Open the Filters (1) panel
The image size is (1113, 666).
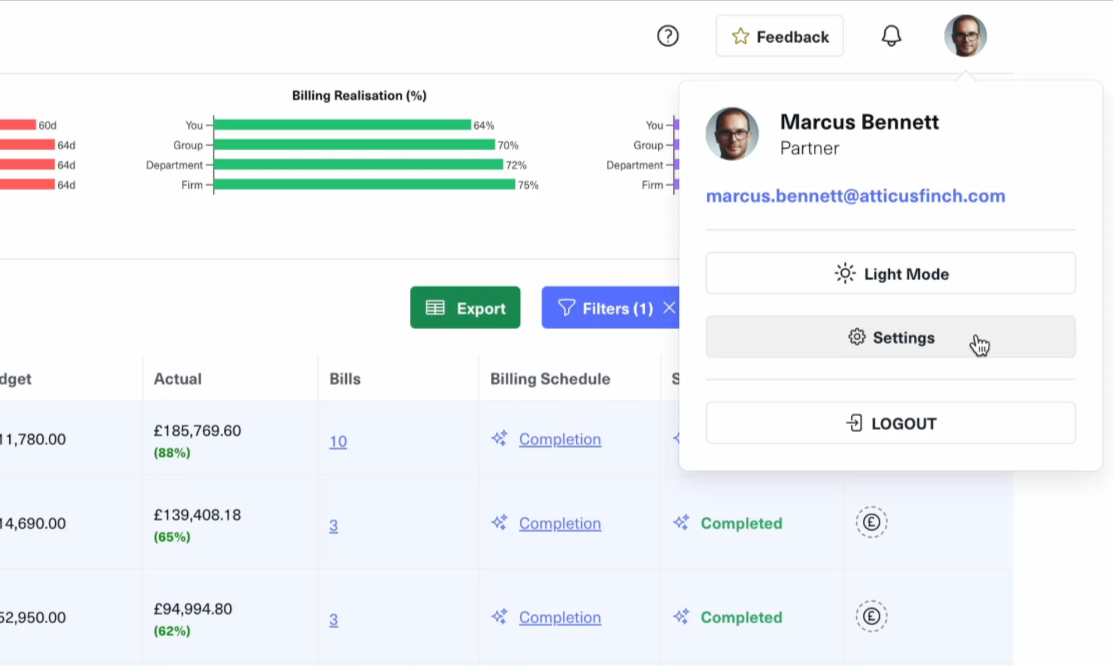point(606,308)
